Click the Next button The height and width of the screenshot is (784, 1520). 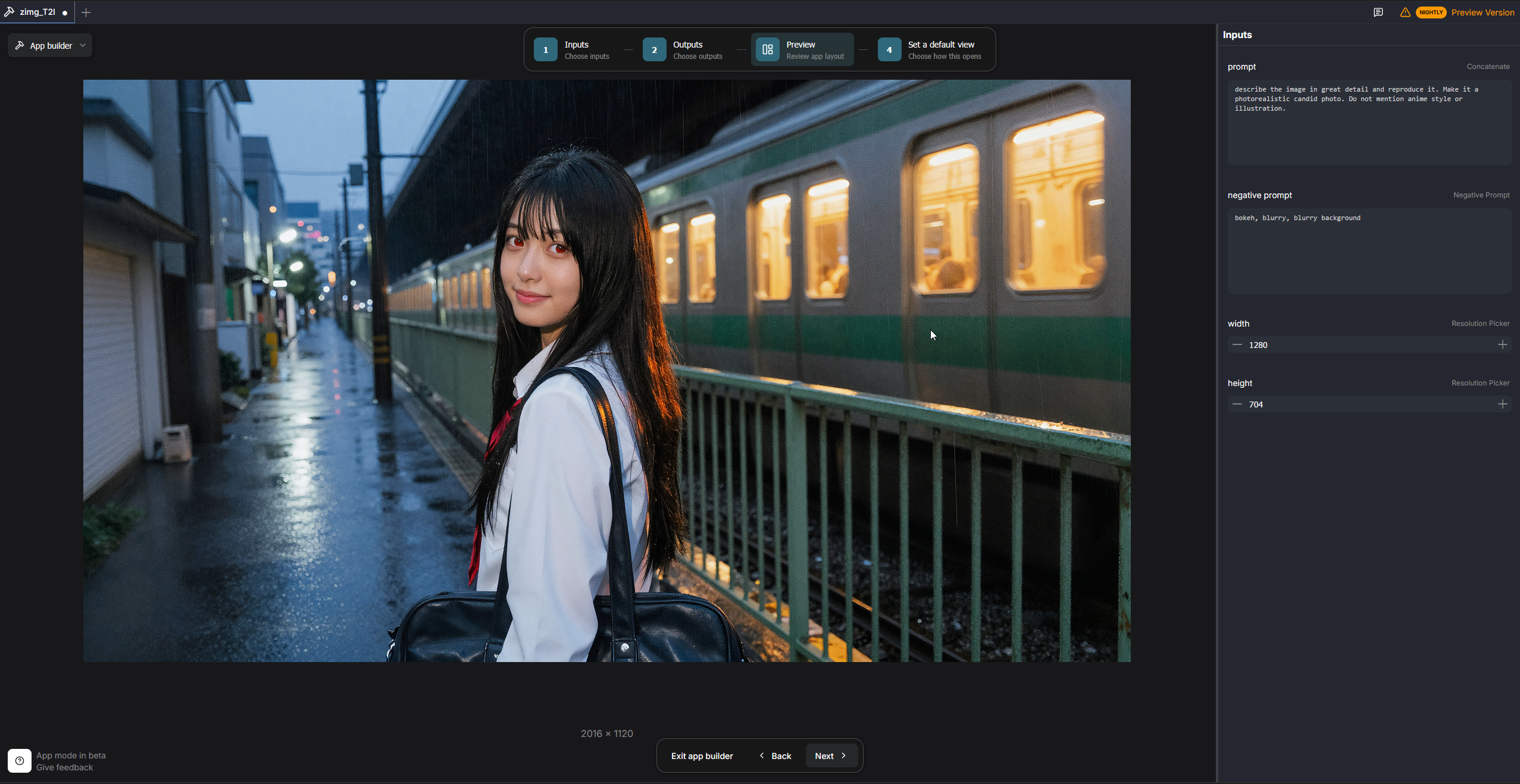click(x=830, y=756)
